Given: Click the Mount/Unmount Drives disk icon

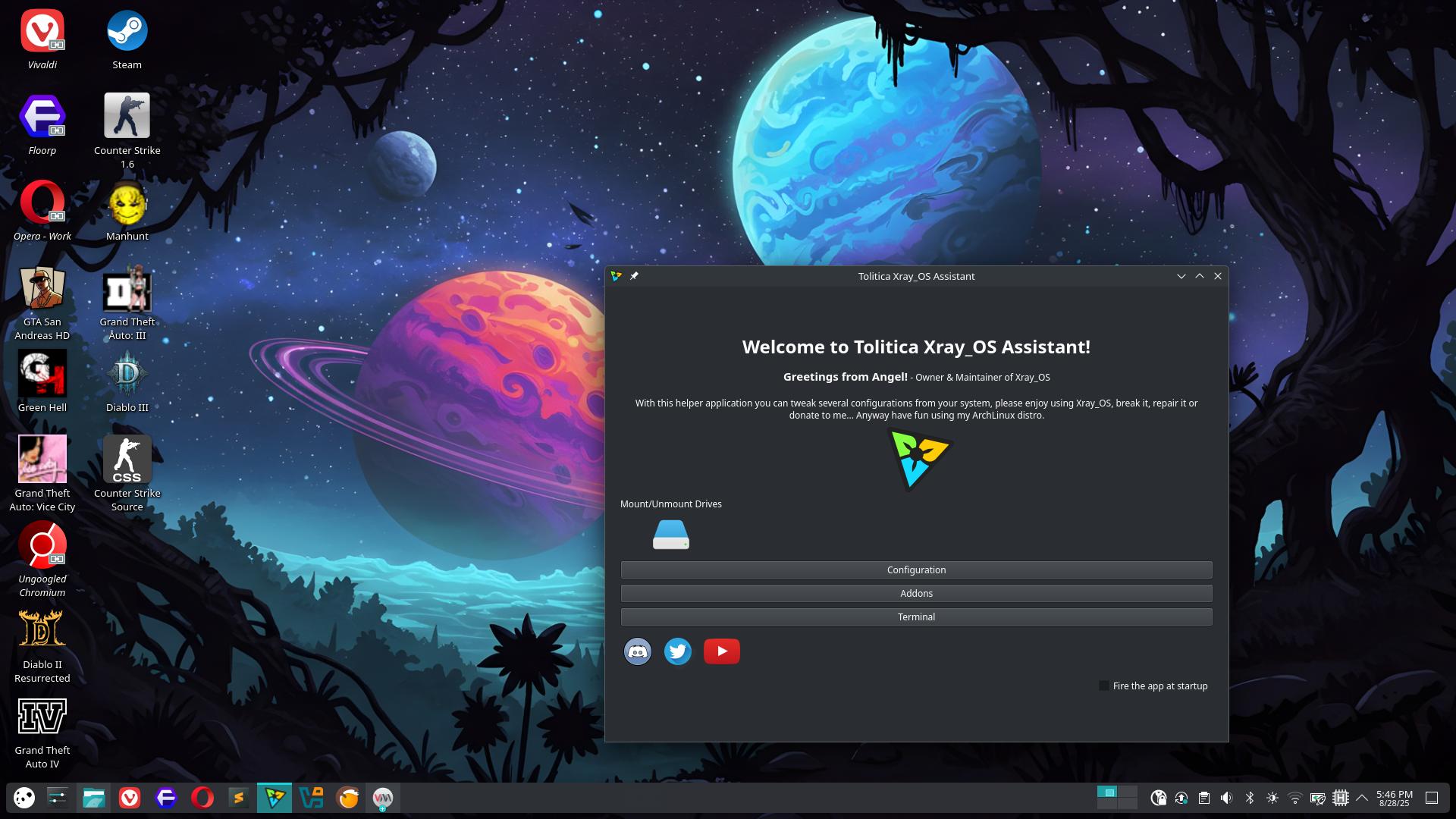Looking at the screenshot, I should pyautogui.click(x=670, y=535).
